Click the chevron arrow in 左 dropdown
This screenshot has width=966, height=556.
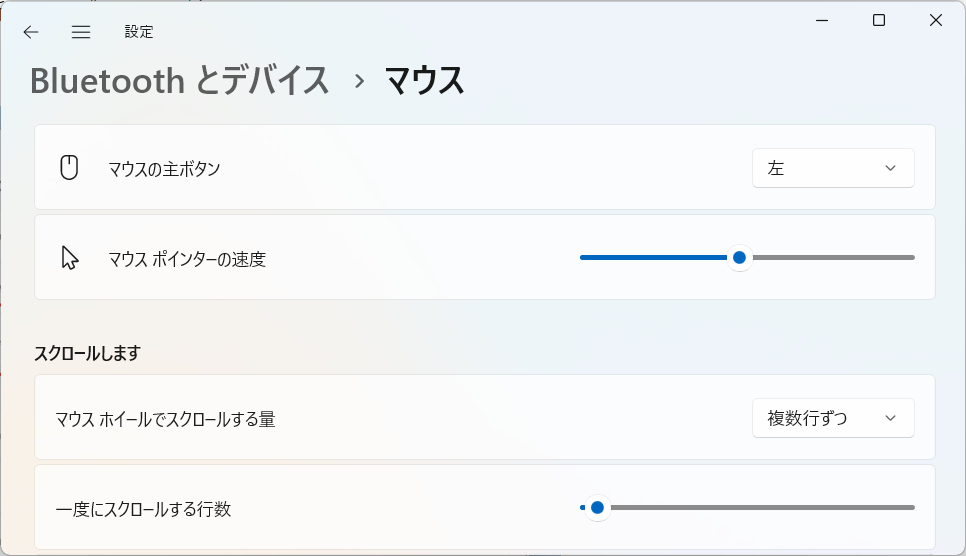(890, 168)
